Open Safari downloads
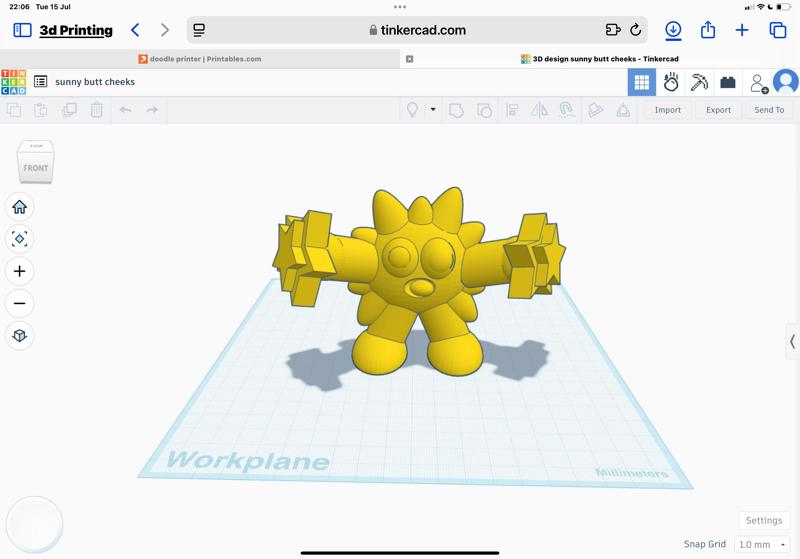The width and height of the screenshot is (800, 559). click(x=673, y=30)
